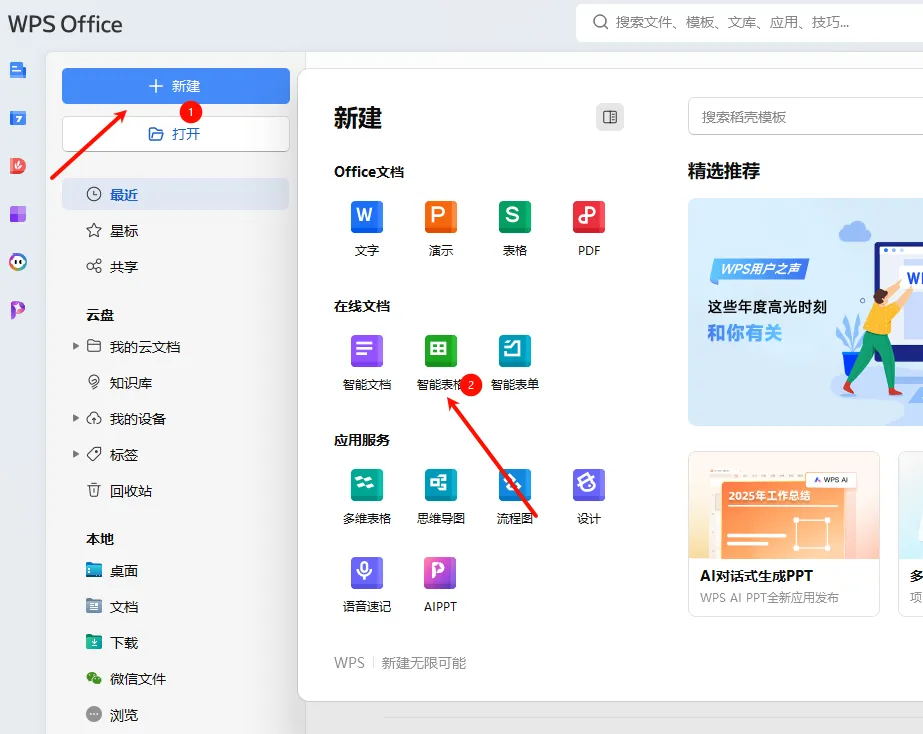Open the 多维表格 app

click(x=367, y=497)
